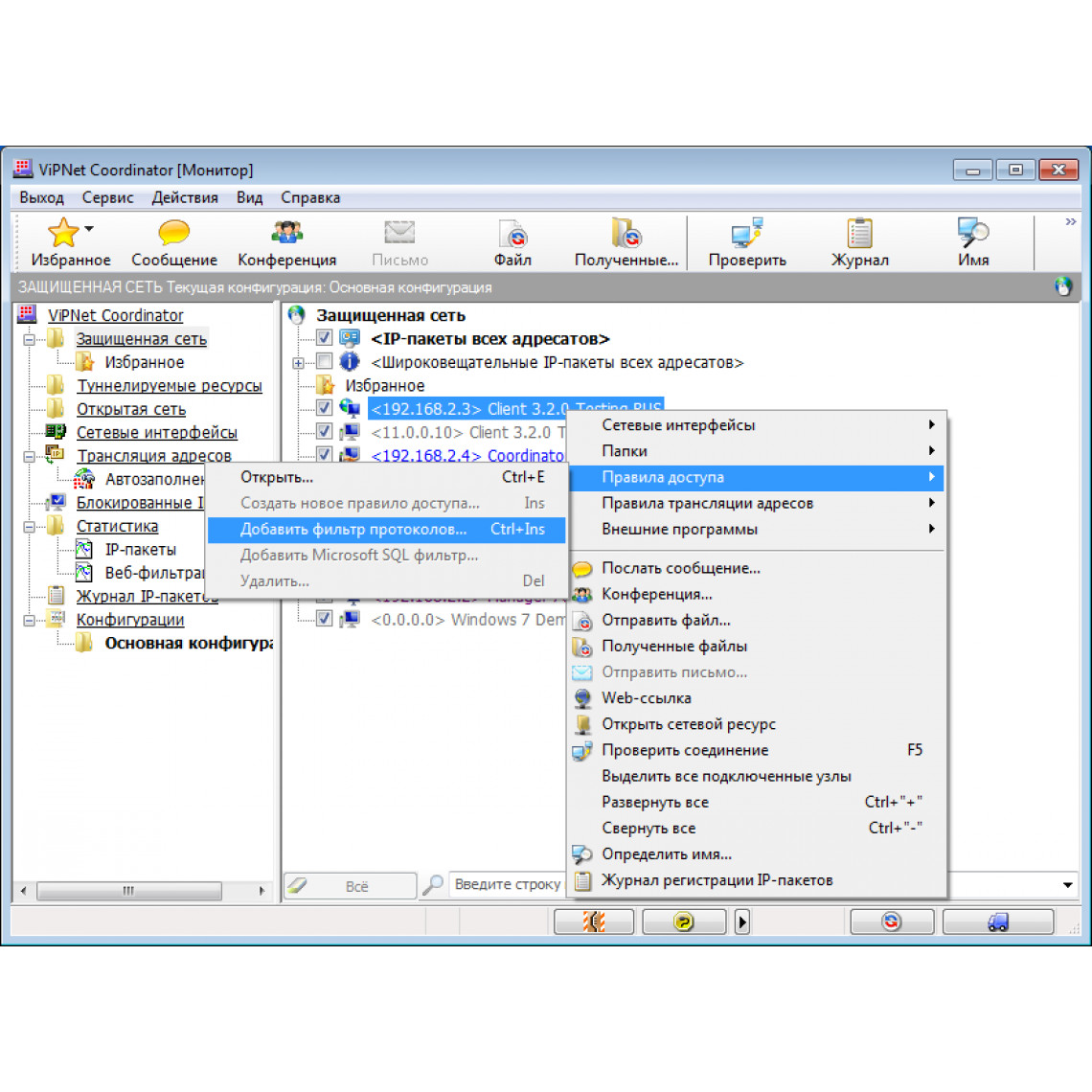Toggle checkbox for 11.0.0.10 Client
The width and height of the screenshot is (1092, 1092).
point(324,432)
